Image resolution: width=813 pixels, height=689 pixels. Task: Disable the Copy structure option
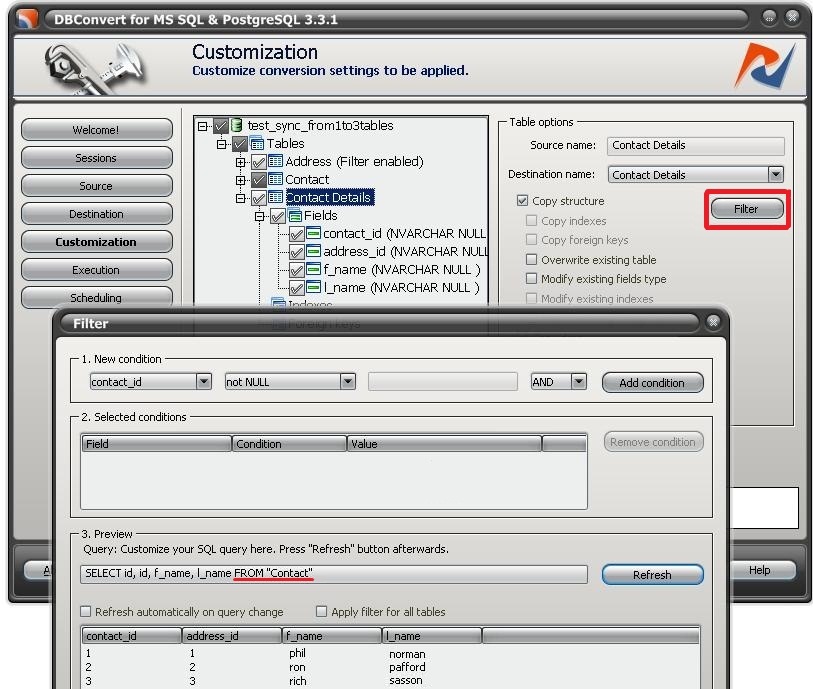click(522, 201)
